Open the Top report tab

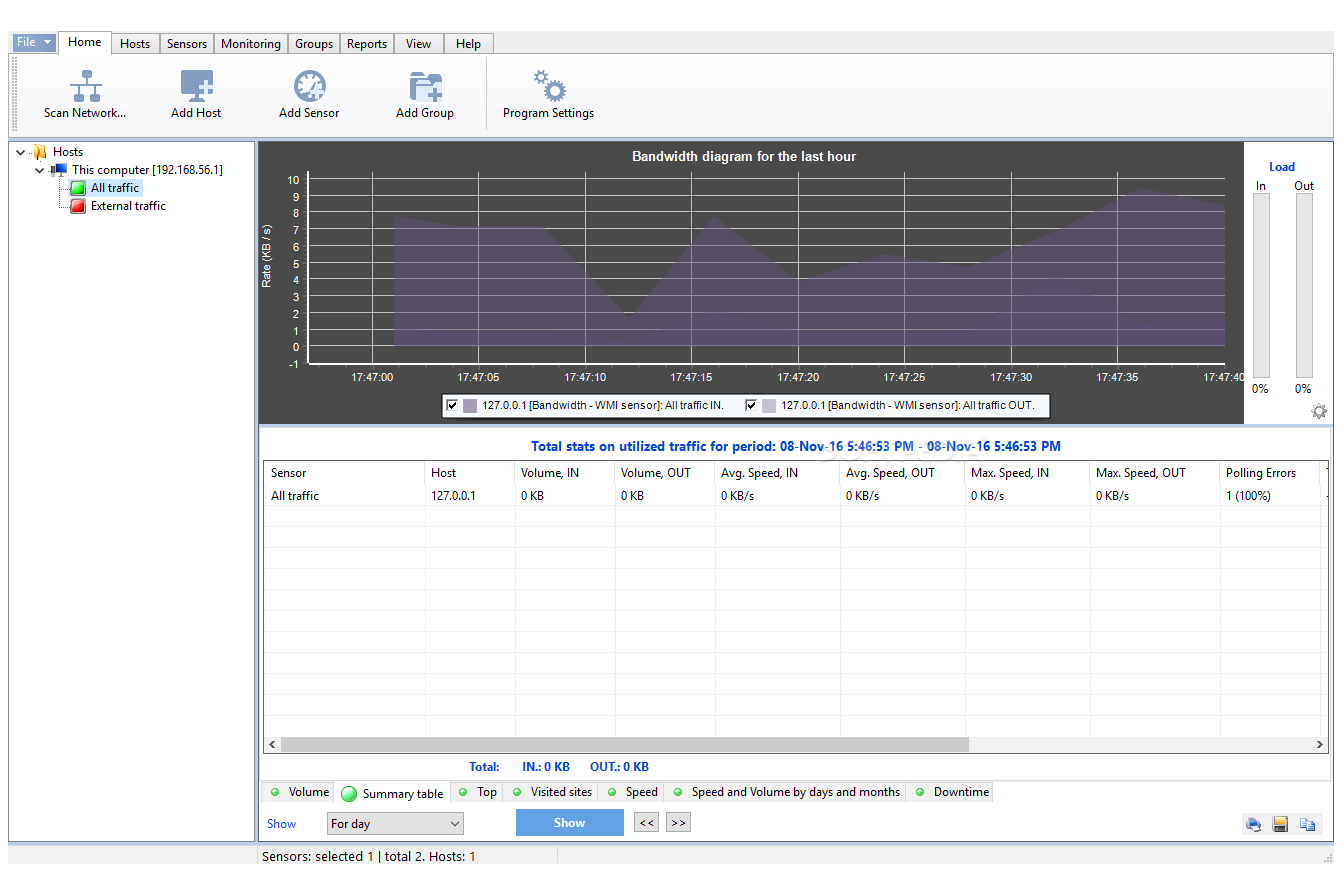pyautogui.click(x=477, y=792)
